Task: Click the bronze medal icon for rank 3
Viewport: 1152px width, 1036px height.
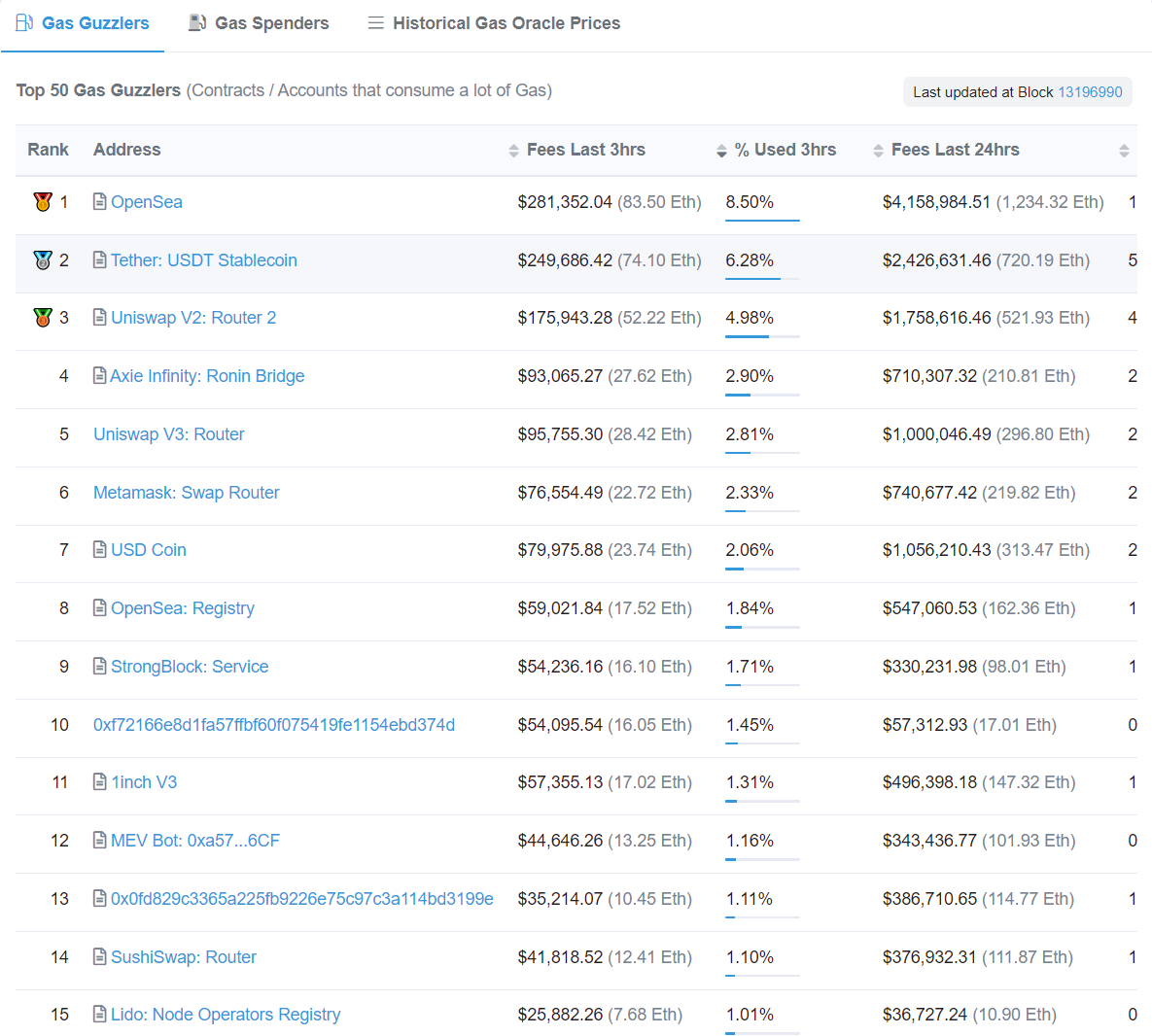Action: click(43, 318)
